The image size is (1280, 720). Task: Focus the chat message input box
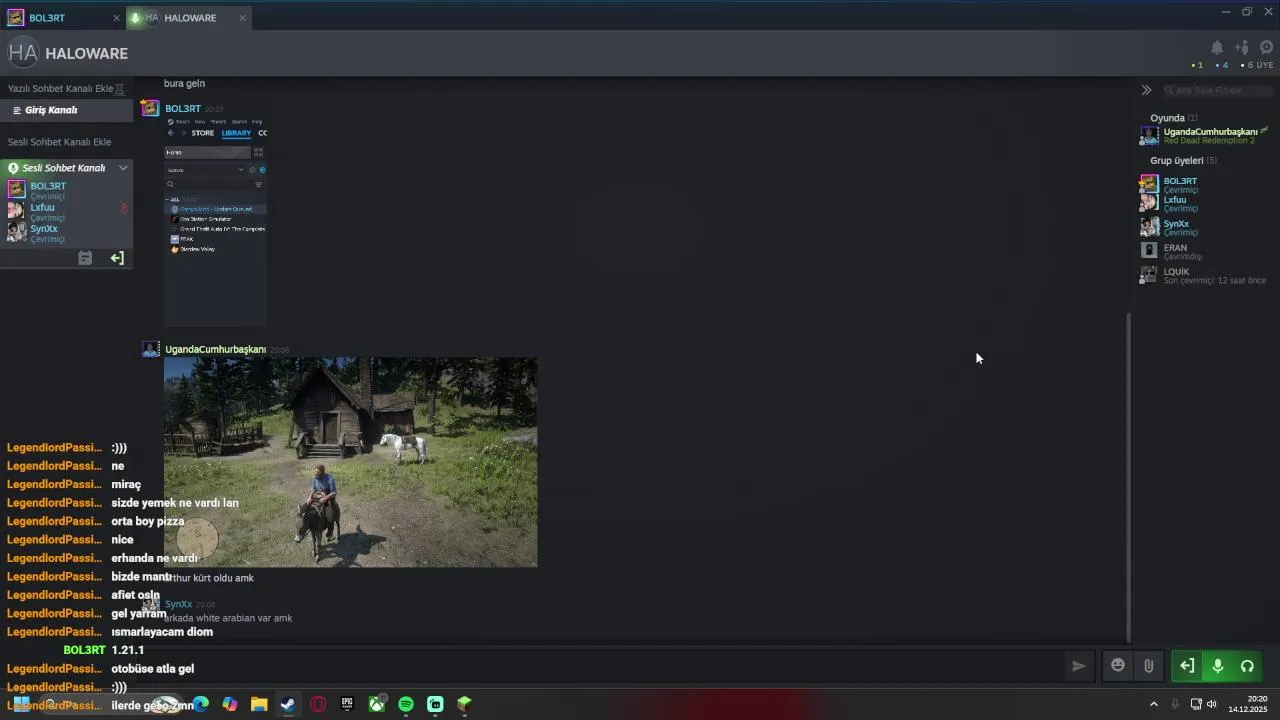tap(600, 666)
